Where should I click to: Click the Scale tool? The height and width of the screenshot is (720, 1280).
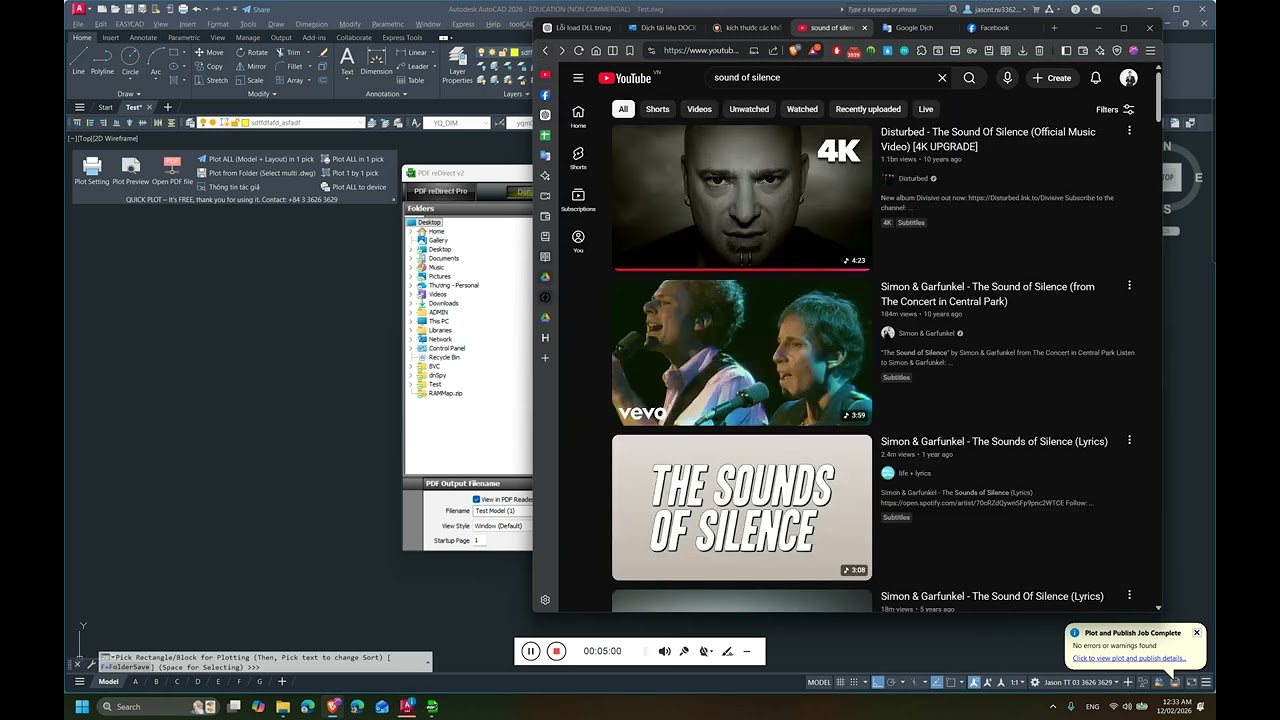pos(249,80)
